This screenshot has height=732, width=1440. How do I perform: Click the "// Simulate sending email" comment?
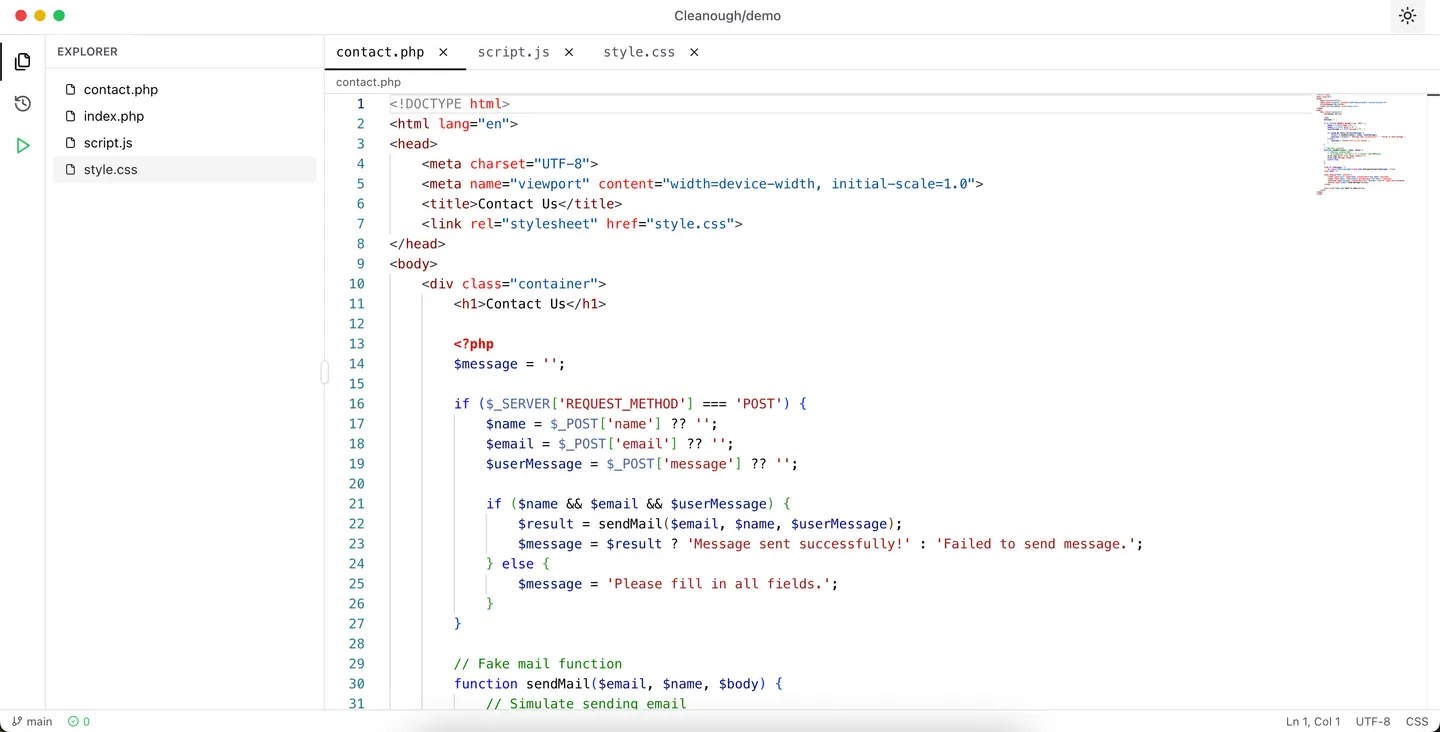coord(586,704)
